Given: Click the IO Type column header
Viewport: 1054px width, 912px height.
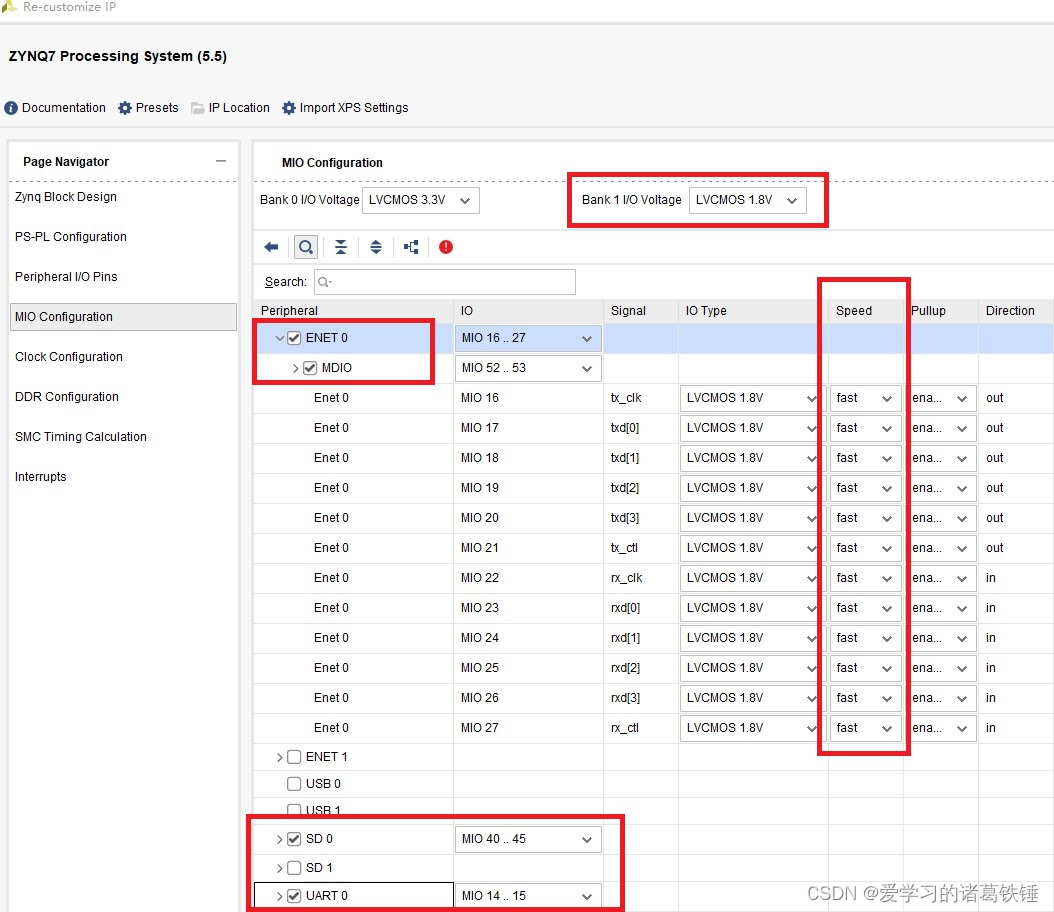Looking at the screenshot, I should click(753, 311).
